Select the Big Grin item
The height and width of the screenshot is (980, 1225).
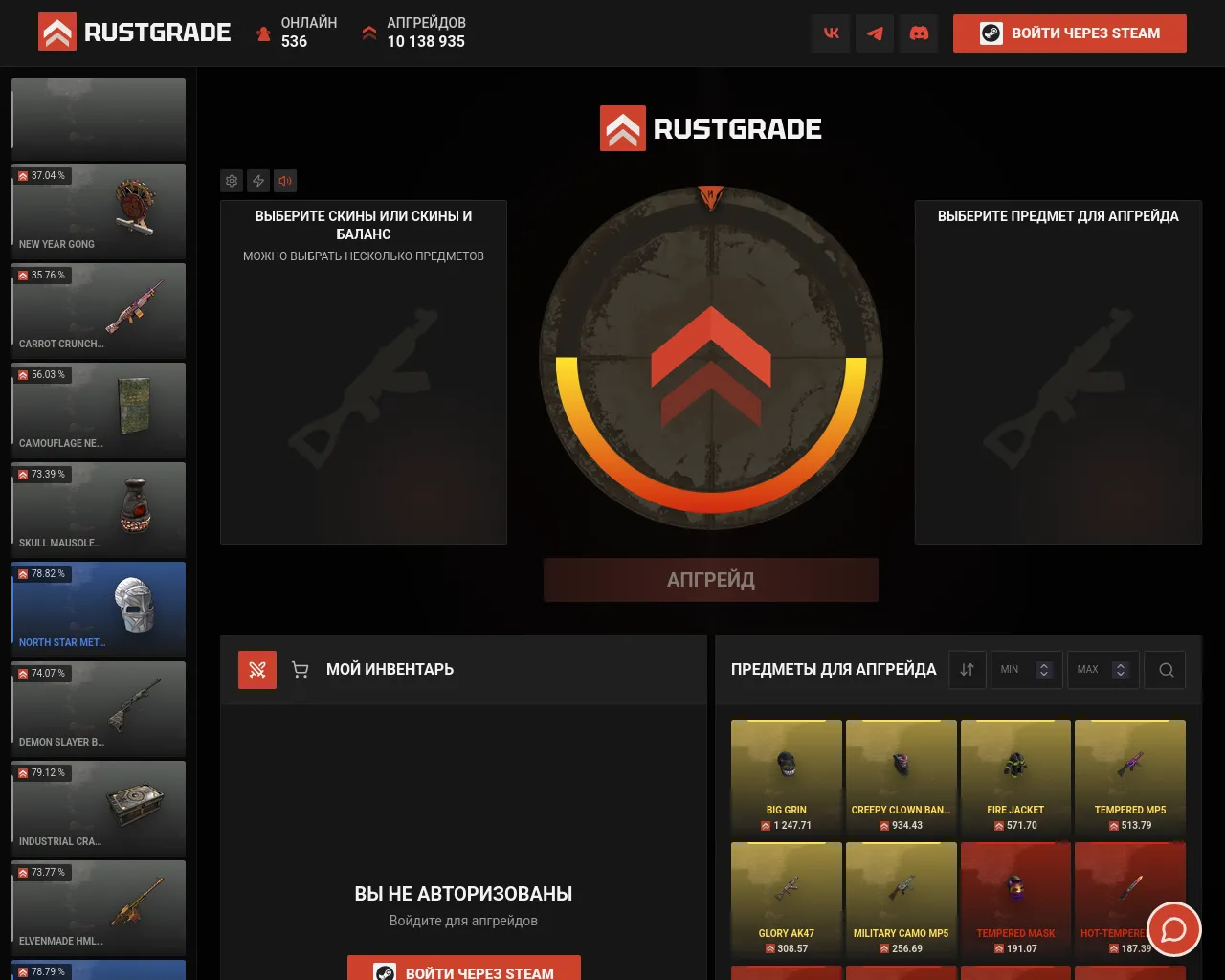click(787, 777)
